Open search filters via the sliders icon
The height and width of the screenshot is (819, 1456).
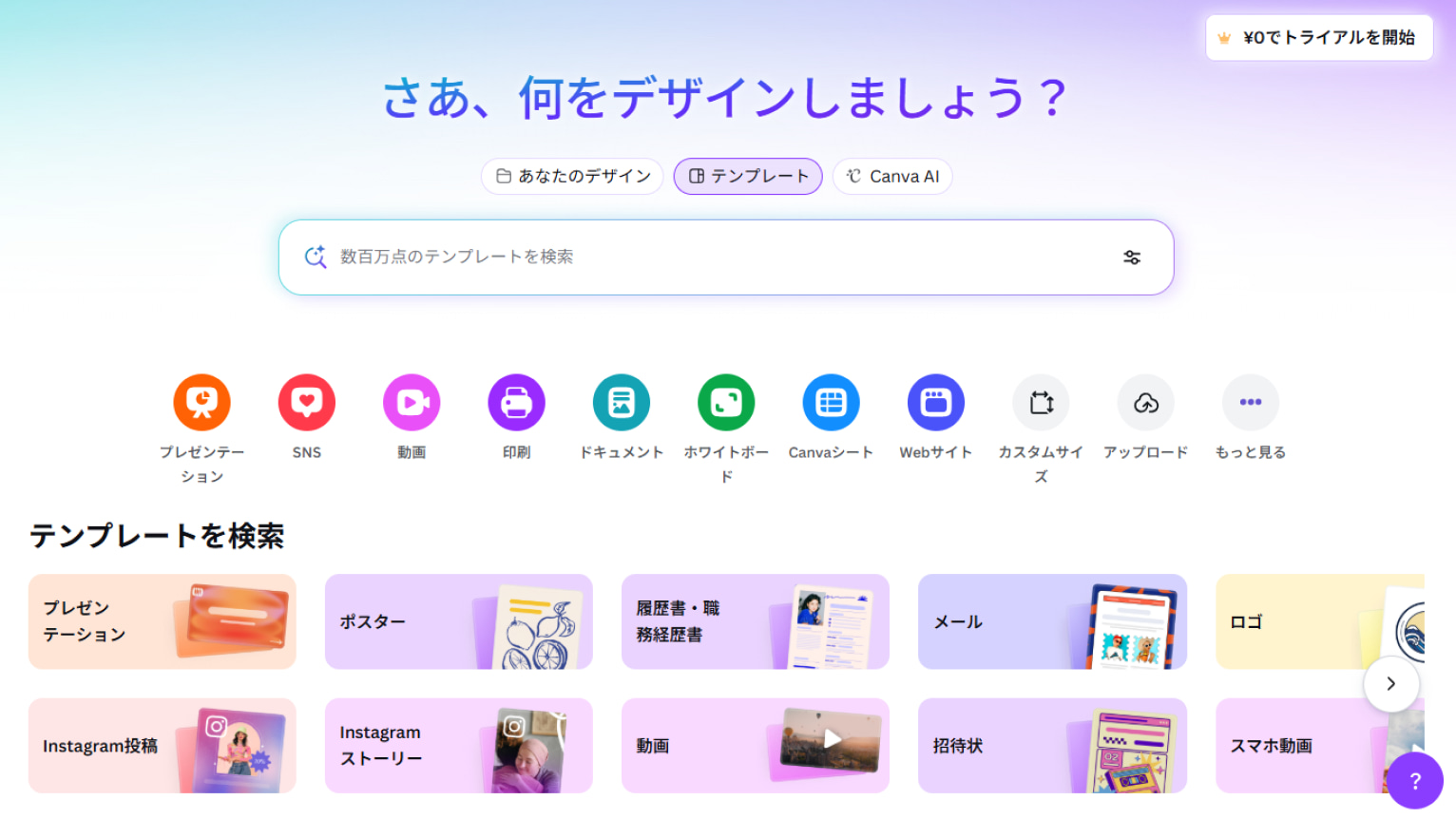(1132, 257)
